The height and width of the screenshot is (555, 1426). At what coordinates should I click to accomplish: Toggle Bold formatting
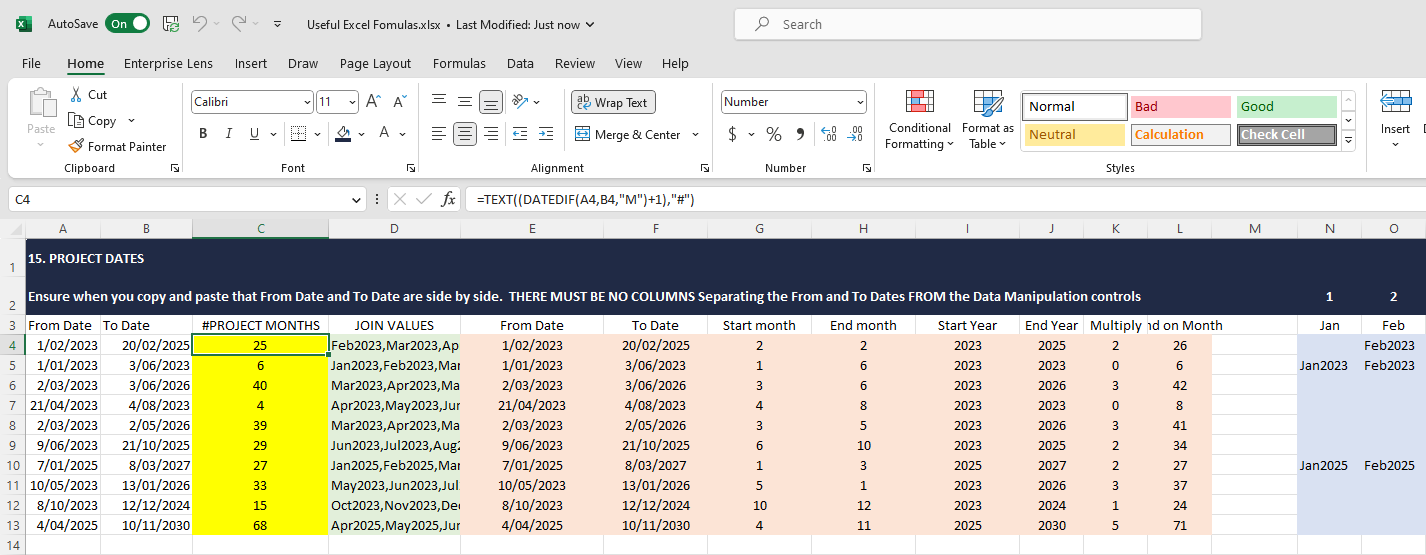[203, 134]
